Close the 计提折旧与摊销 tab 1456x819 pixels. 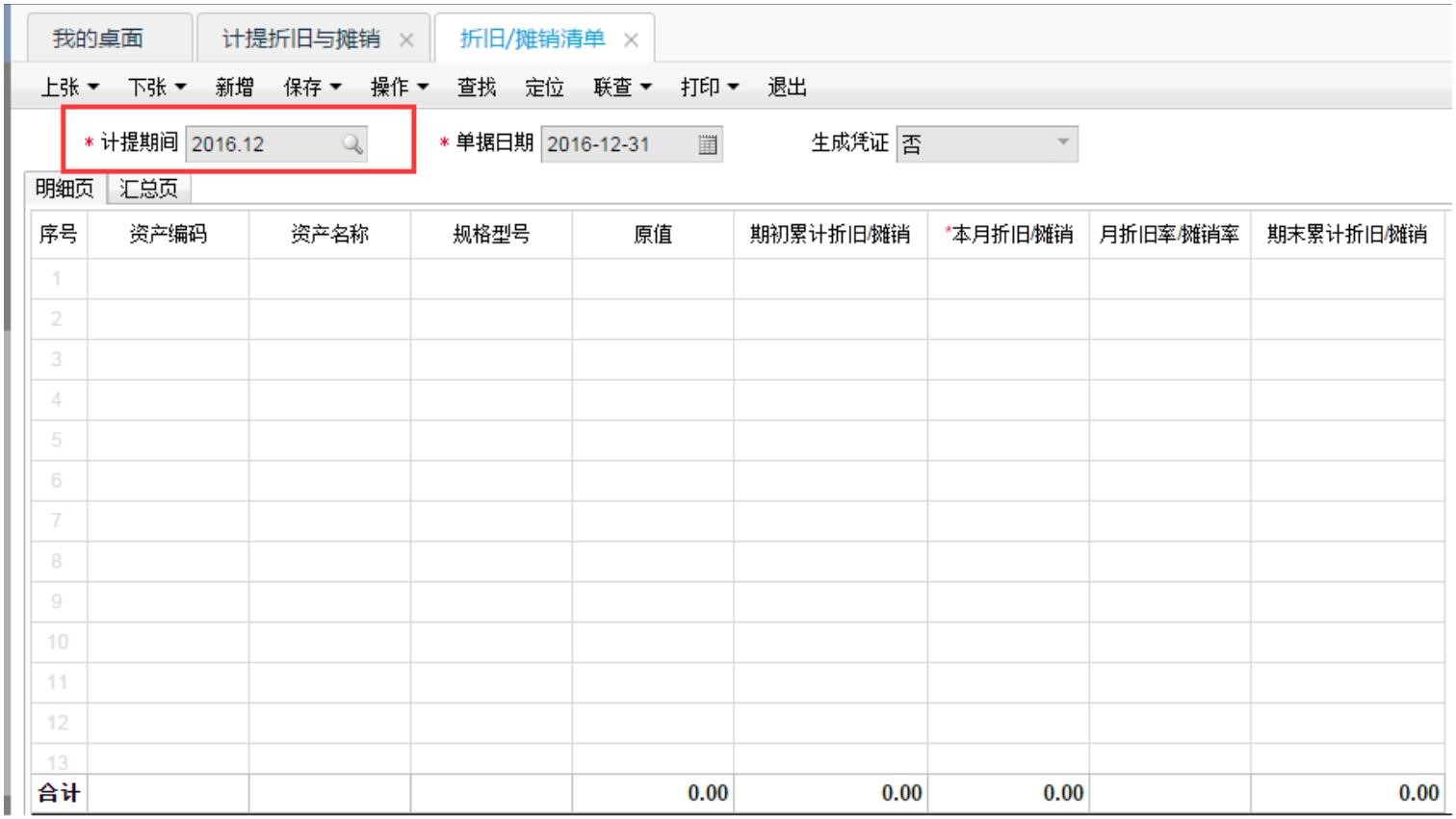click(406, 40)
